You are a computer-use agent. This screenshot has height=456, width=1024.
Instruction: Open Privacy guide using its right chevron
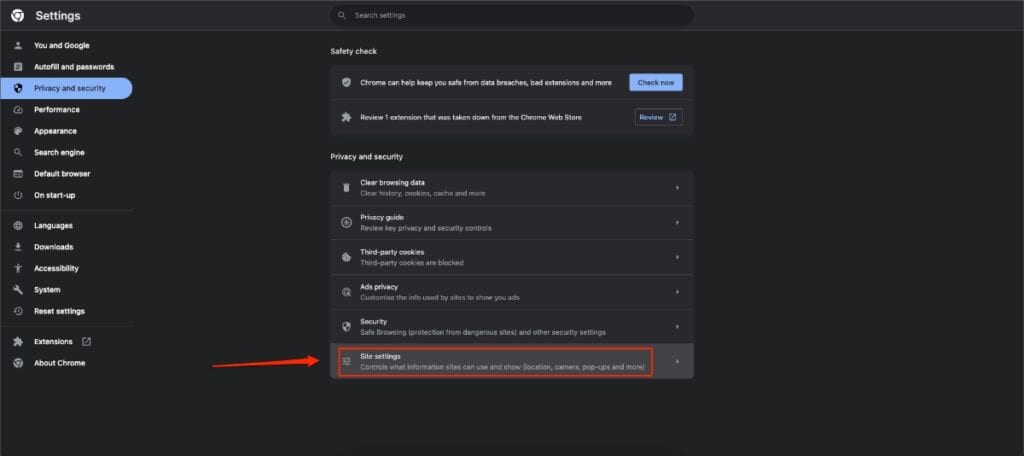[677, 223]
